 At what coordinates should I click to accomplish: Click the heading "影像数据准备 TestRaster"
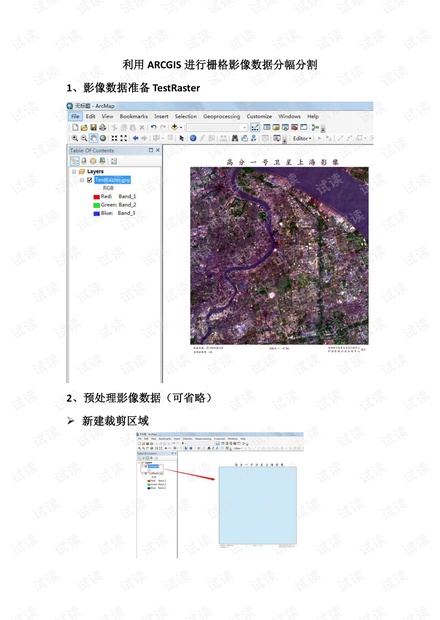pyautogui.click(x=141, y=87)
